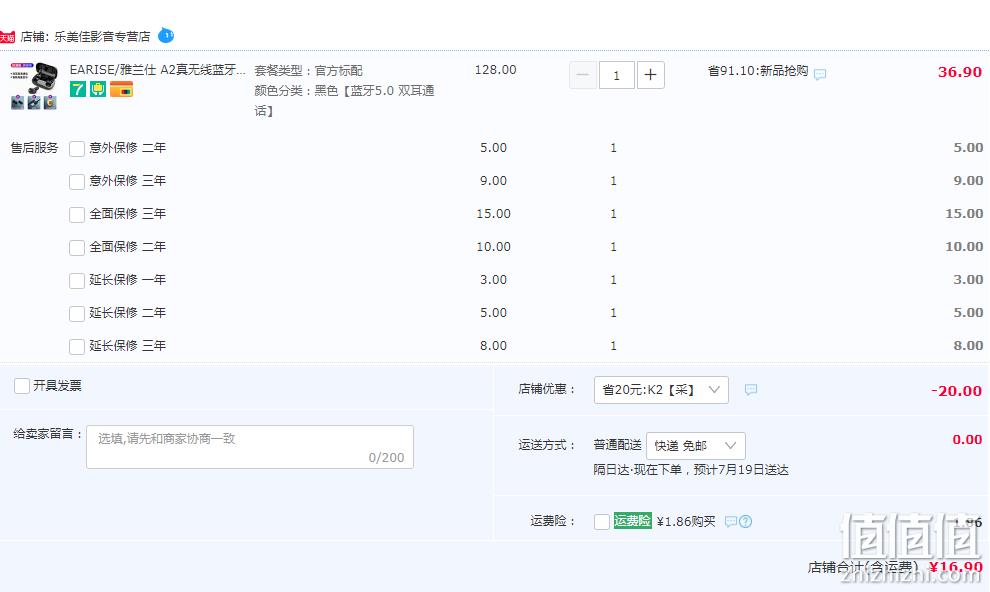The height and width of the screenshot is (592, 990).
Task: Click the green 运费险 label tag
Action: (632, 521)
